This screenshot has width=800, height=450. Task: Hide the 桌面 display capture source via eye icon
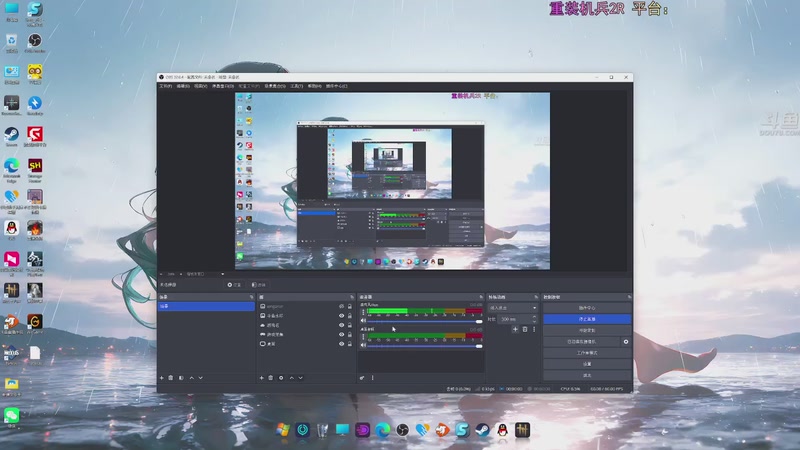(341, 344)
